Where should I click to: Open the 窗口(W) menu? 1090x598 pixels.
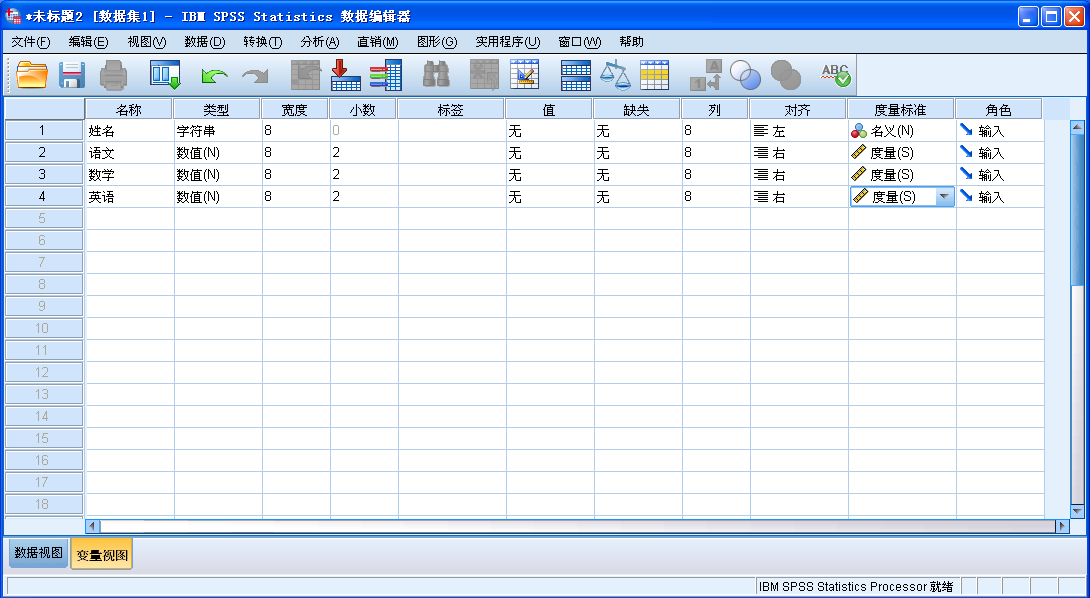click(x=579, y=42)
